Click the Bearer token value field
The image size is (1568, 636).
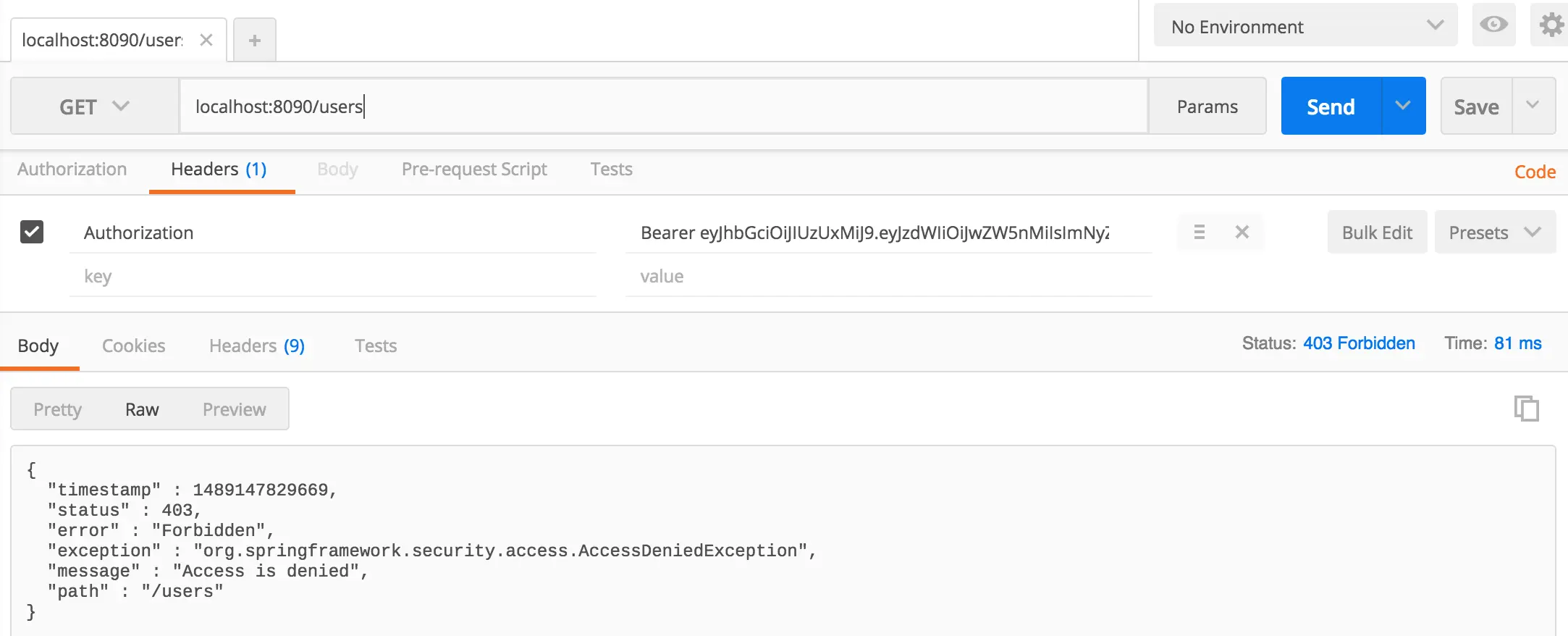[889, 233]
